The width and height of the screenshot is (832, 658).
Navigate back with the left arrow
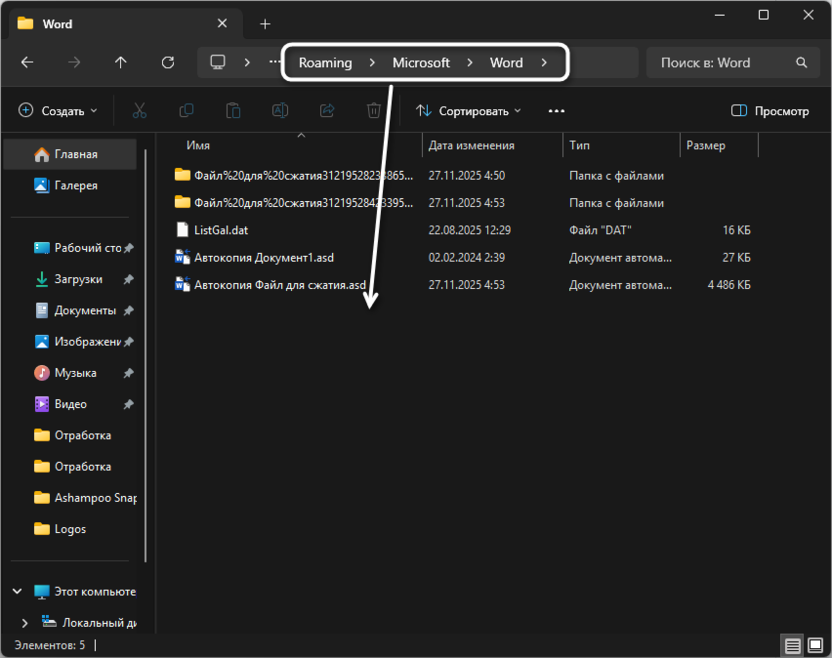(x=27, y=62)
